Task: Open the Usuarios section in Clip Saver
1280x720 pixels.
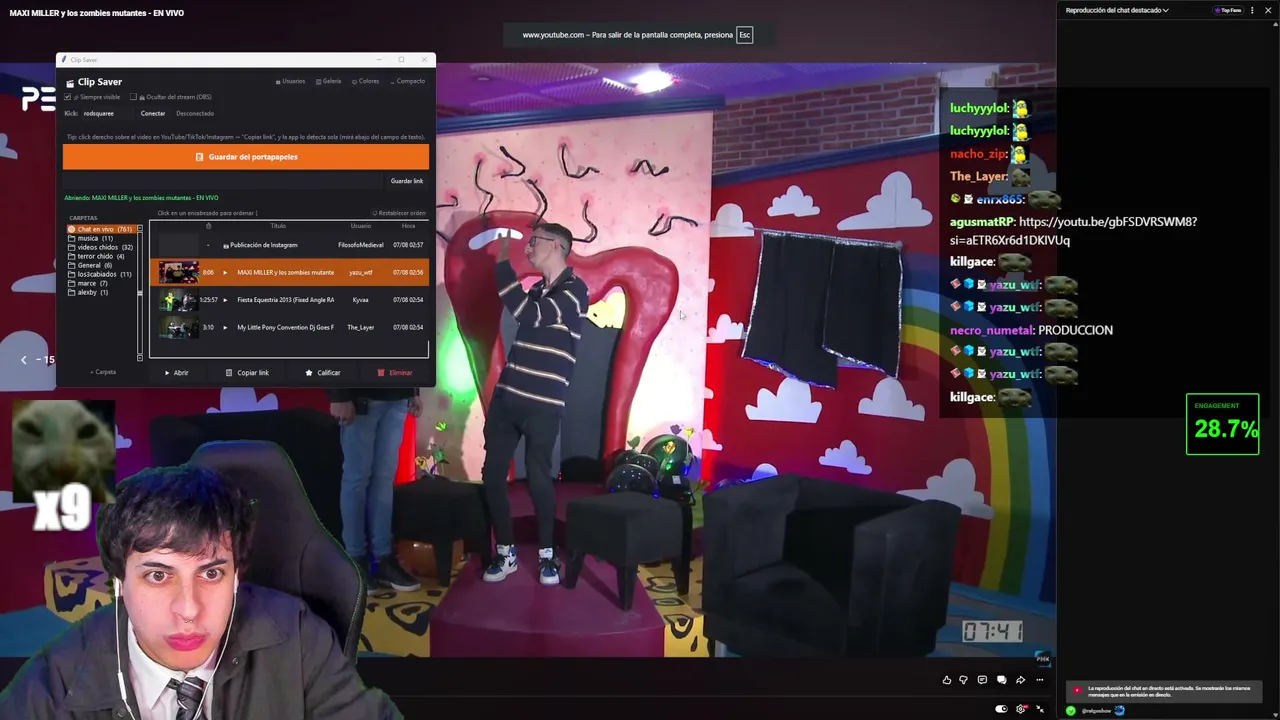Action: (291, 81)
